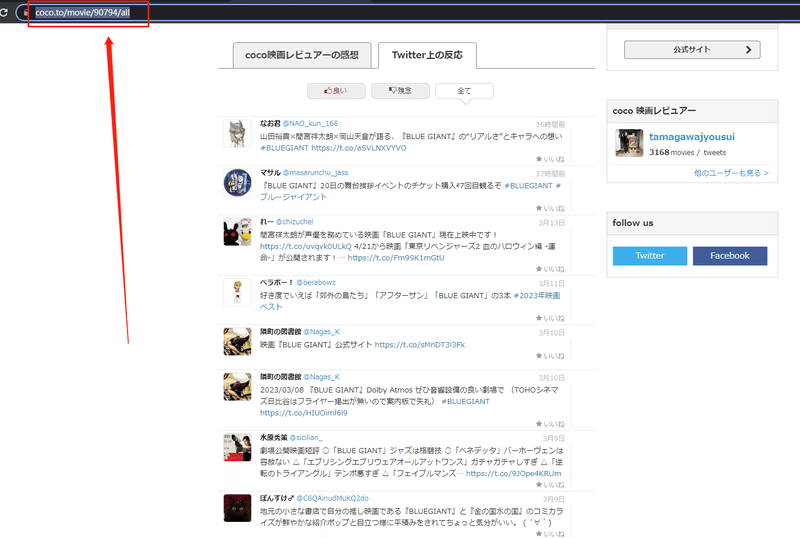Show 全て tweets filter
800x539 pixels.
pyautogui.click(x=464, y=91)
